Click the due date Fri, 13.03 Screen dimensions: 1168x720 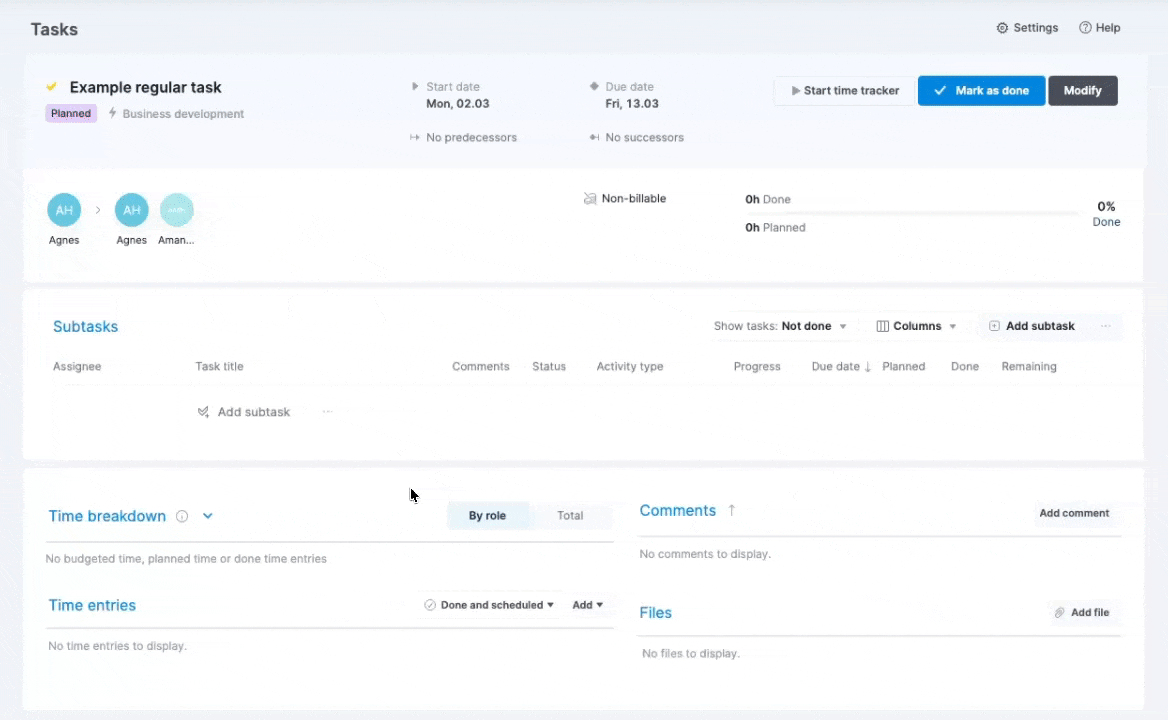(632, 103)
